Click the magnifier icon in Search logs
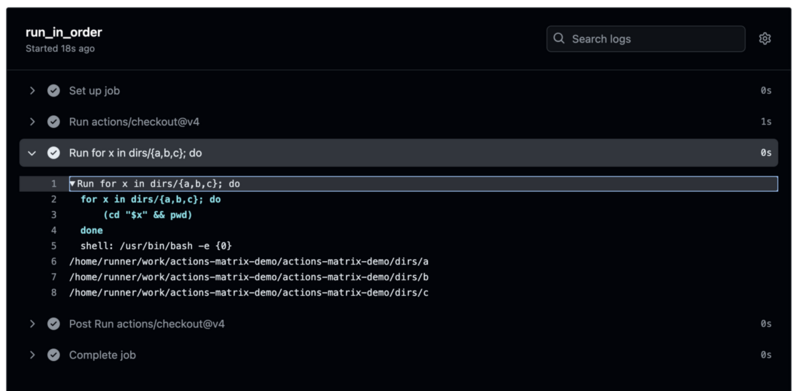 pyautogui.click(x=559, y=39)
